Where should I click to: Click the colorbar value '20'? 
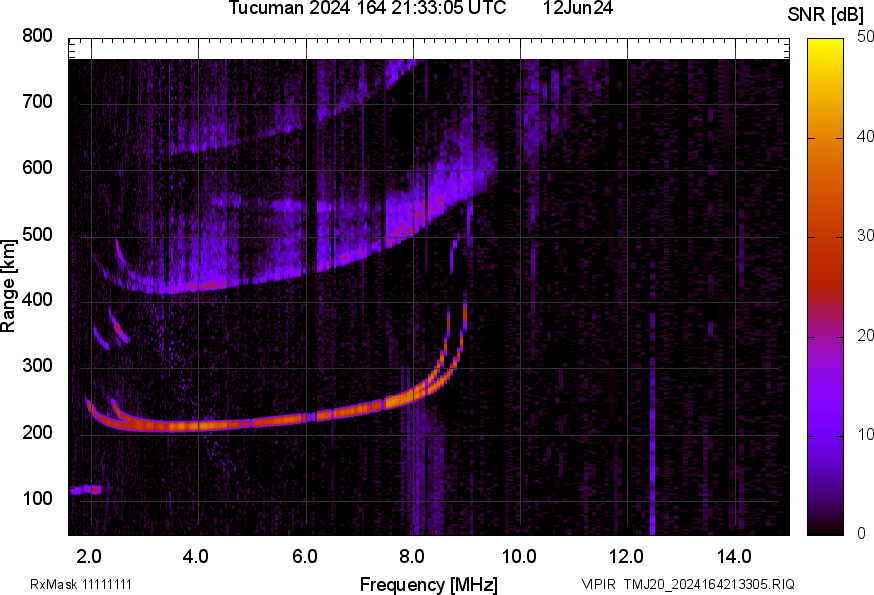tap(865, 336)
